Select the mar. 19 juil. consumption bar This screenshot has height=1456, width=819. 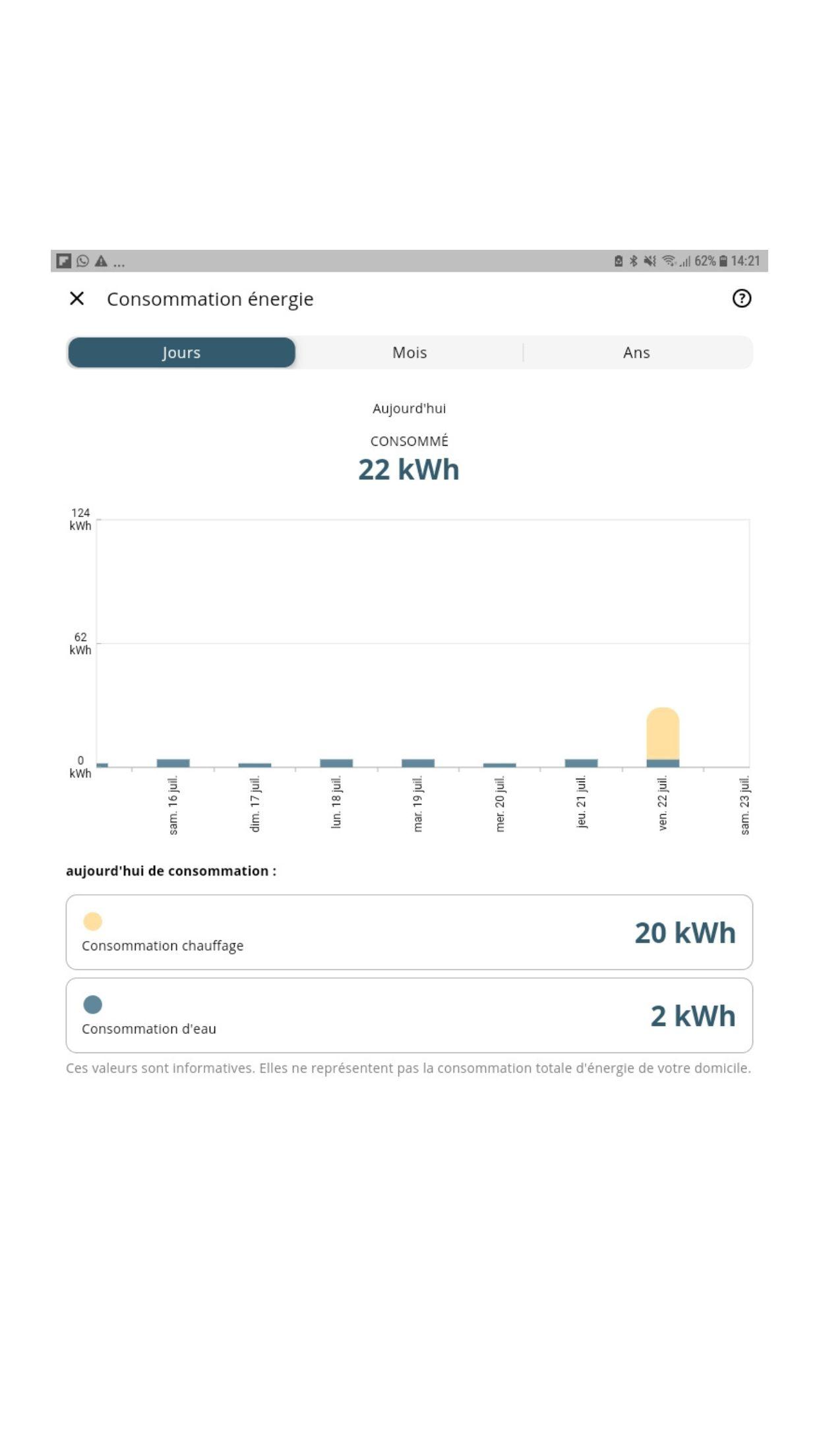(x=418, y=763)
